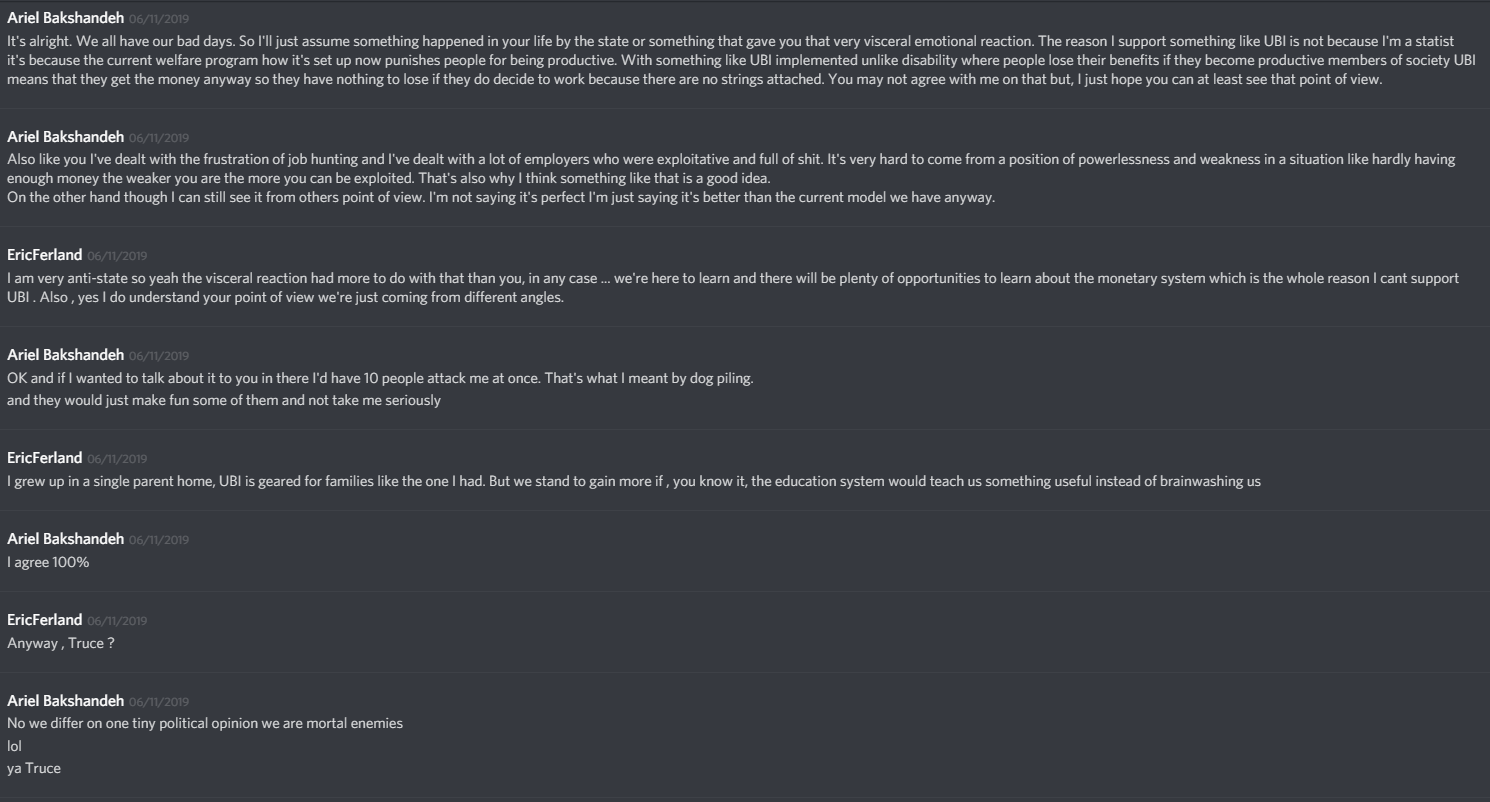1490x802 pixels.
Task: Open EricFerland's name above the "single parent home" message
Action: click(x=44, y=458)
